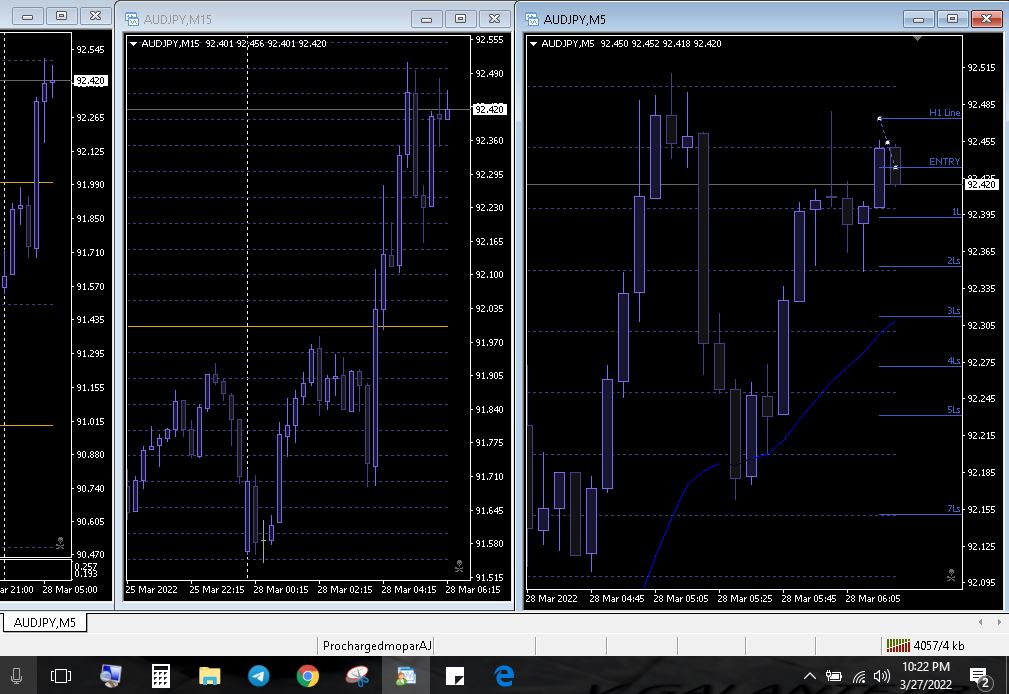The image size is (1009, 694).
Task: Open Snipping Tool from the taskbar
Action: pos(357,676)
